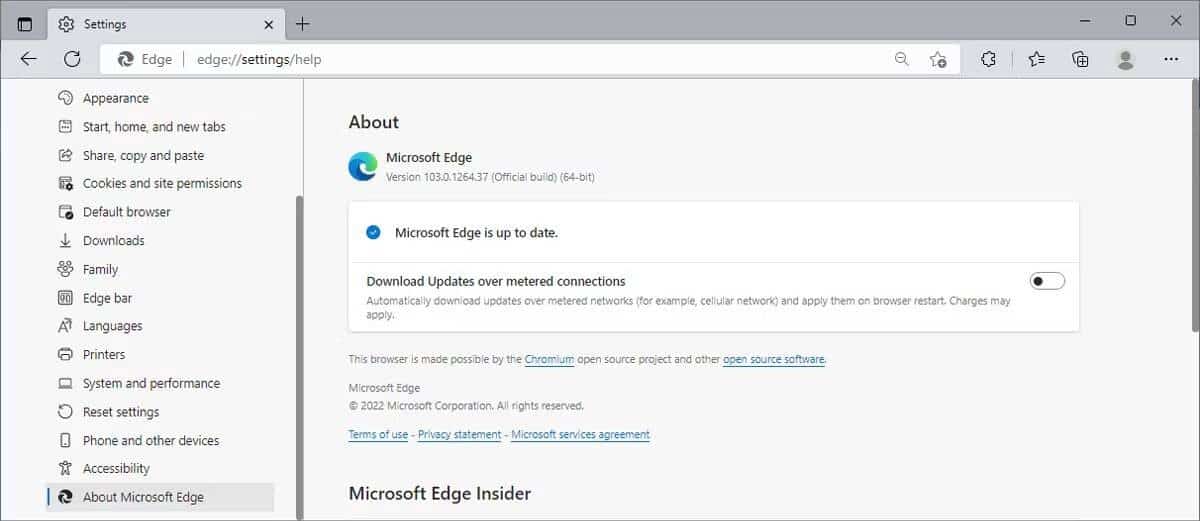This screenshot has width=1200, height=521.
Task: Click the browser back arrow
Action: pyautogui.click(x=29, y=59)
